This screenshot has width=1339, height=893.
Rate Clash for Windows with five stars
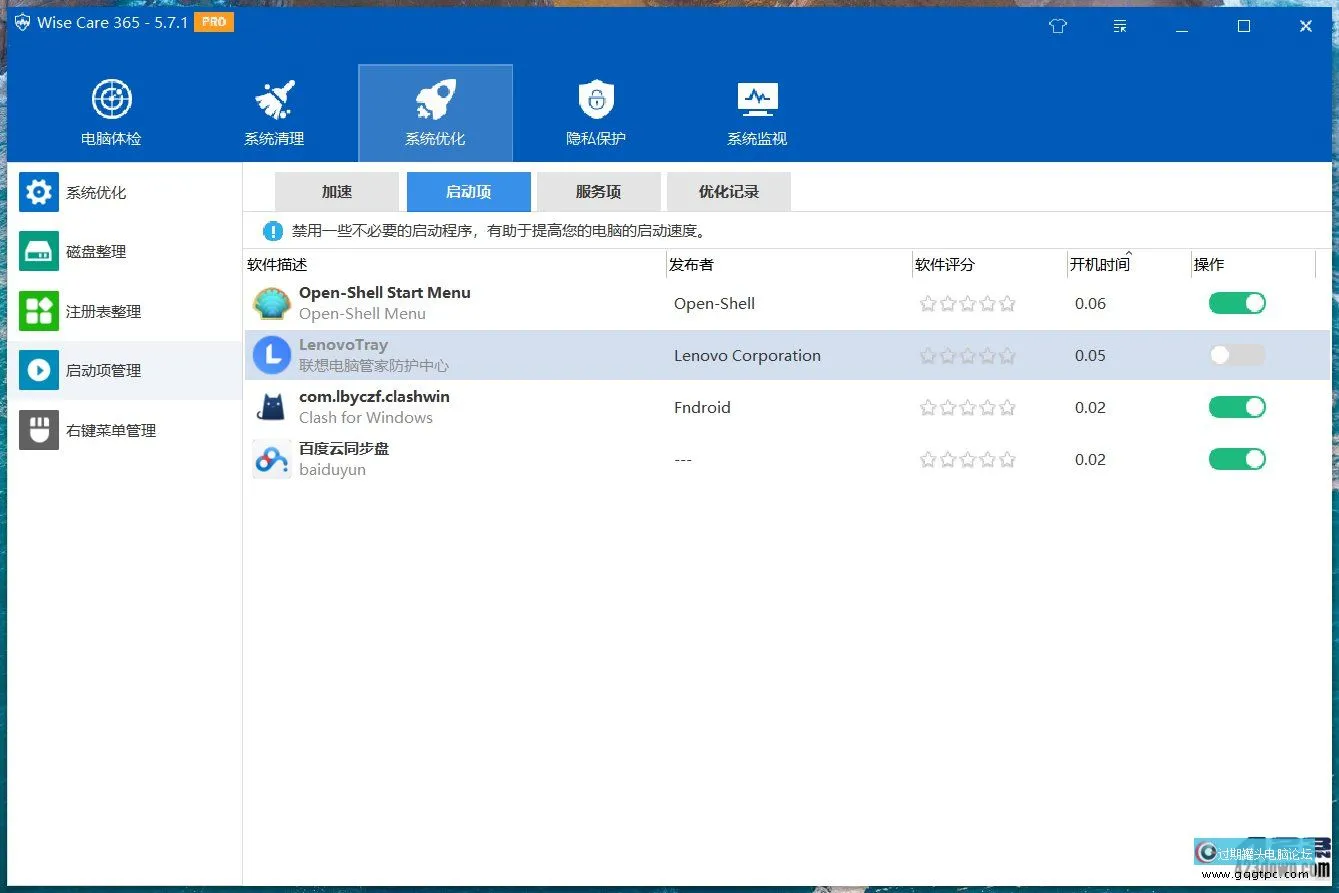coord(1007,407)
